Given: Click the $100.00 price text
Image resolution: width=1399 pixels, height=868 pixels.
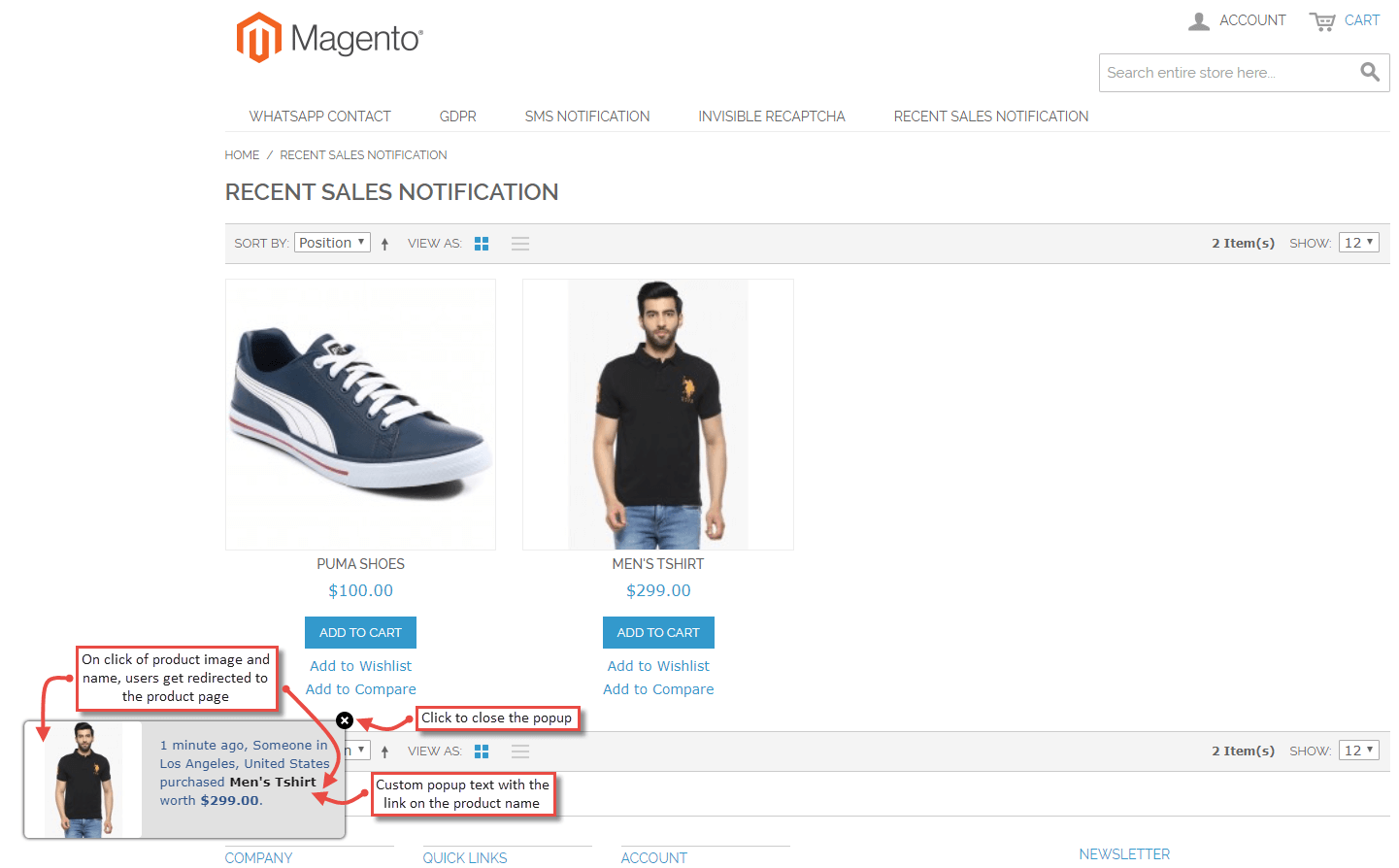Looking at the screenshot, I should (360, 590).
